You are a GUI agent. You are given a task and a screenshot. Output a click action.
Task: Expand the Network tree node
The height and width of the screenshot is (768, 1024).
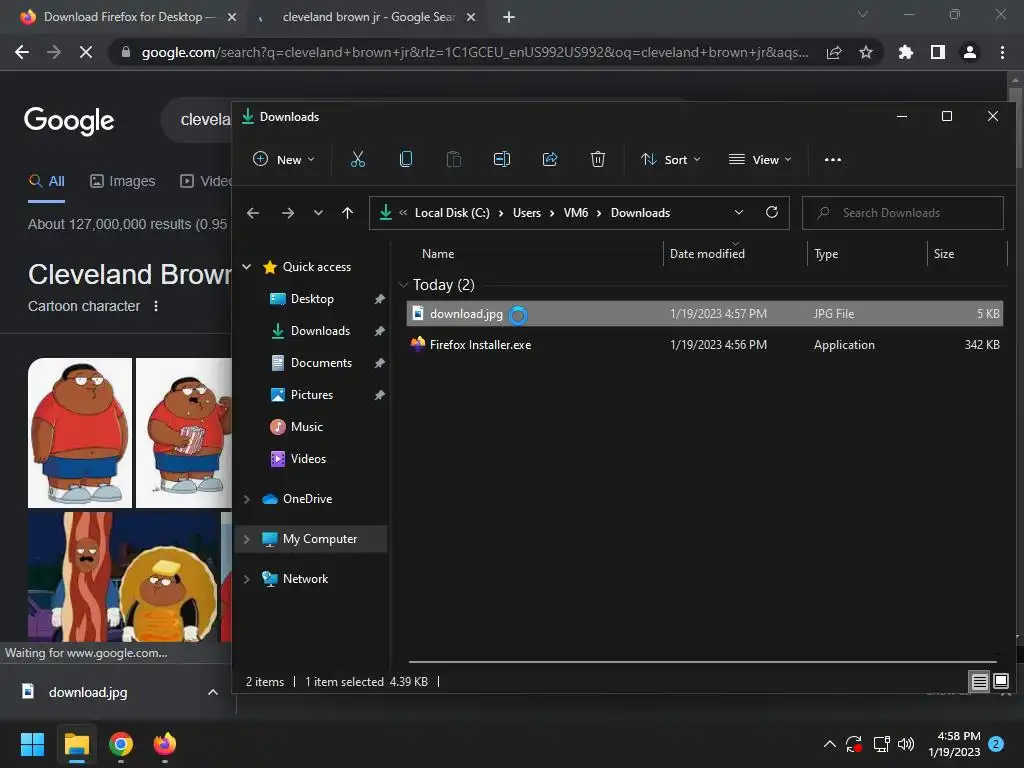click(x=247, y=579)
